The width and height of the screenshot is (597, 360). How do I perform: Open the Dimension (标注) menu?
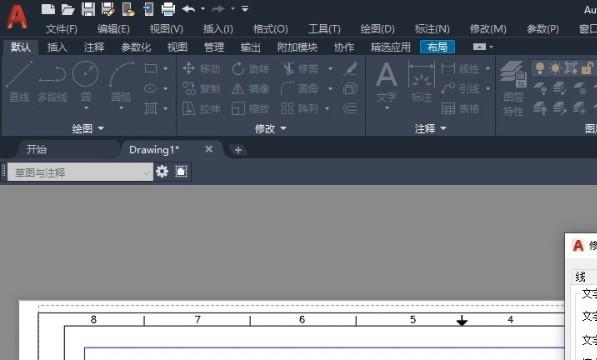coord(432,29)
